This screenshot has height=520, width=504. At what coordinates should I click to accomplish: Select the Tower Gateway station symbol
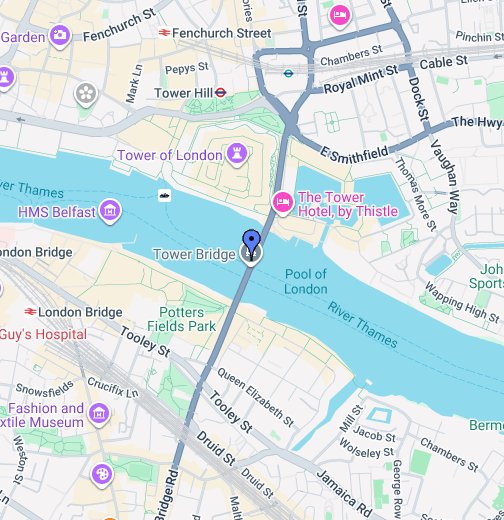pos(288,73)
